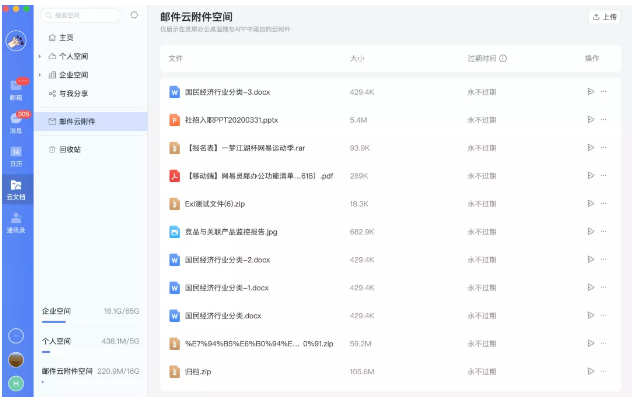642x407 pixels.
Task: Open 消息 messages with 305 badge
Action: (16, 124)
